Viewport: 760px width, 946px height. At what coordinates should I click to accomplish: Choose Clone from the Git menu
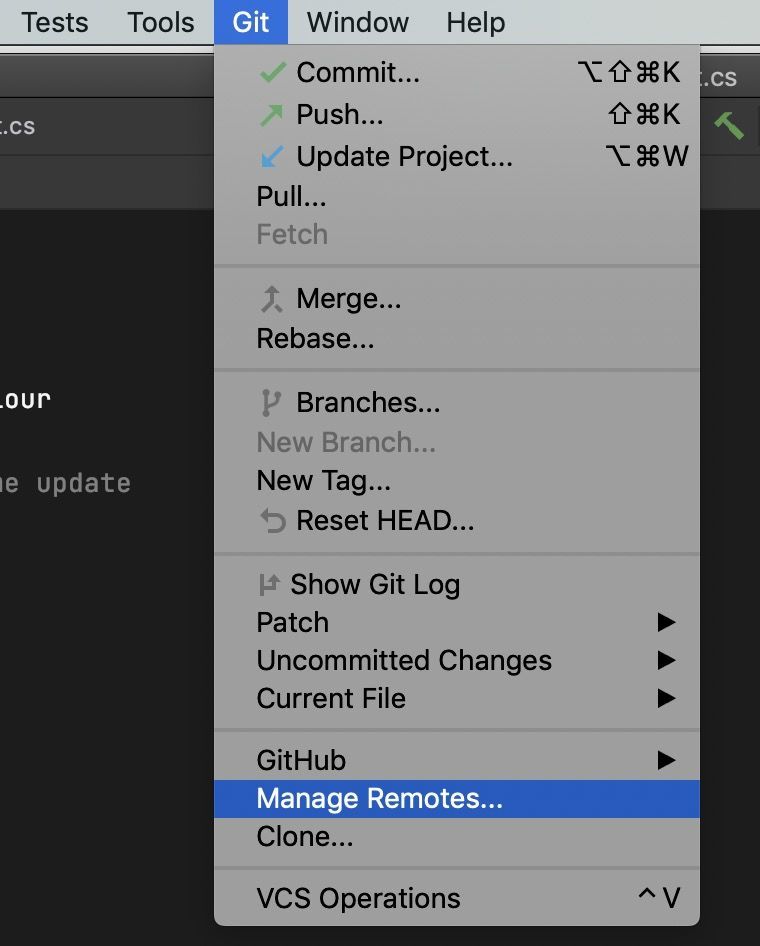click(457, 837)
